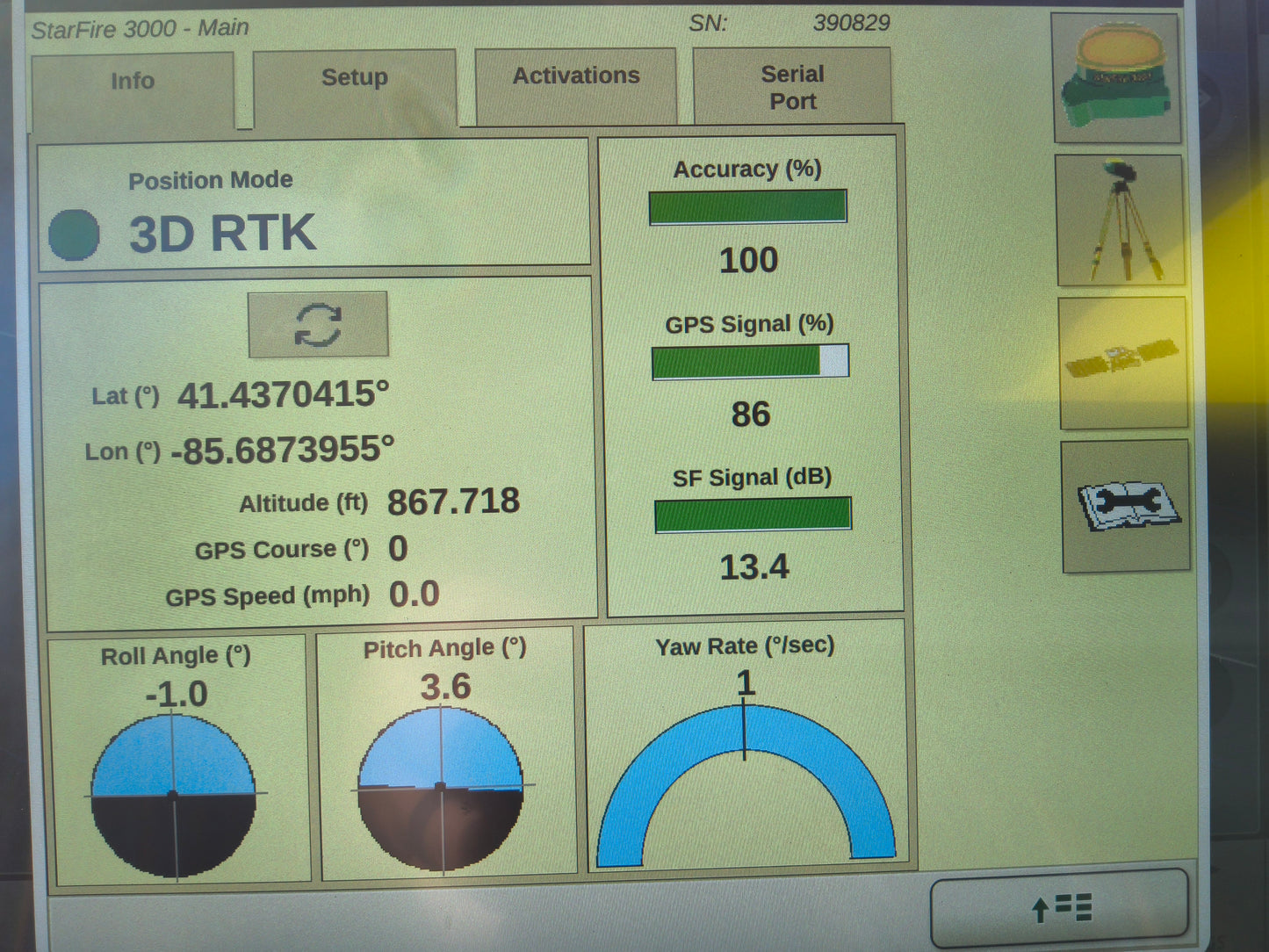Click the Position Mode status indicator circle
Screen dimensions: 1269x952
click(x=75, y=234)
